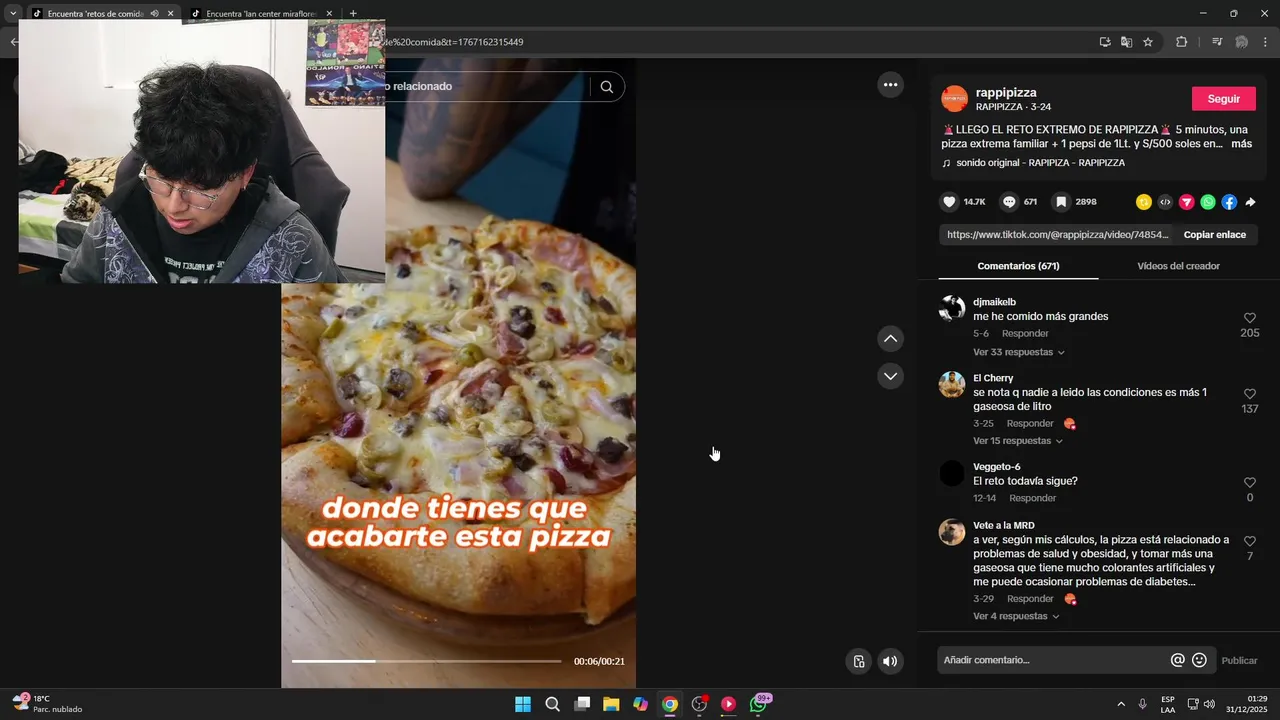Open rappipizza's avatar
The image size is (1280, 720).
point(955,98)
